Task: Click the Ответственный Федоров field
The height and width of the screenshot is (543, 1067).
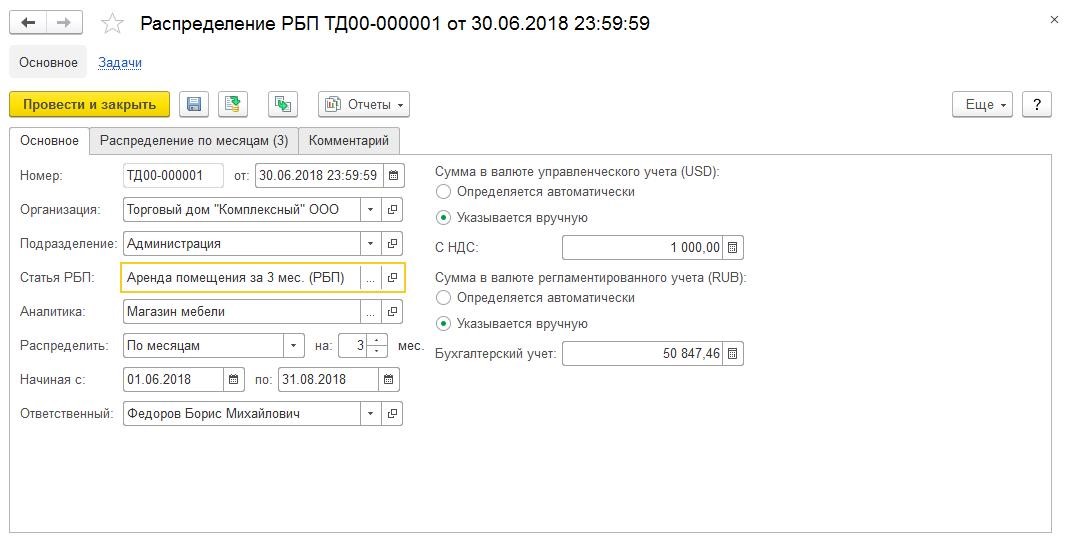Action: tap(242, 414)
